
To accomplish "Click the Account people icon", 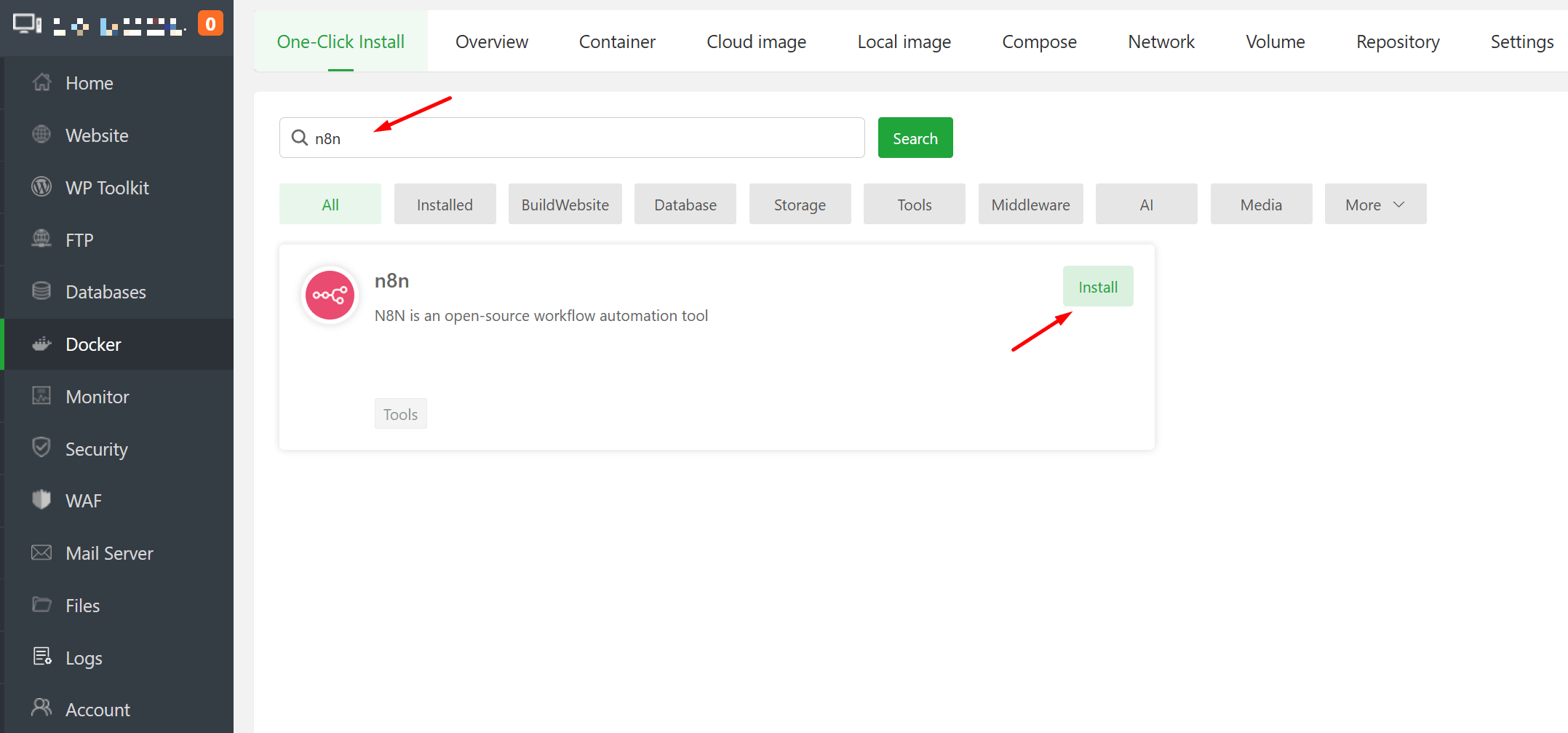I will pyautogui.click(x=42, y=708).
